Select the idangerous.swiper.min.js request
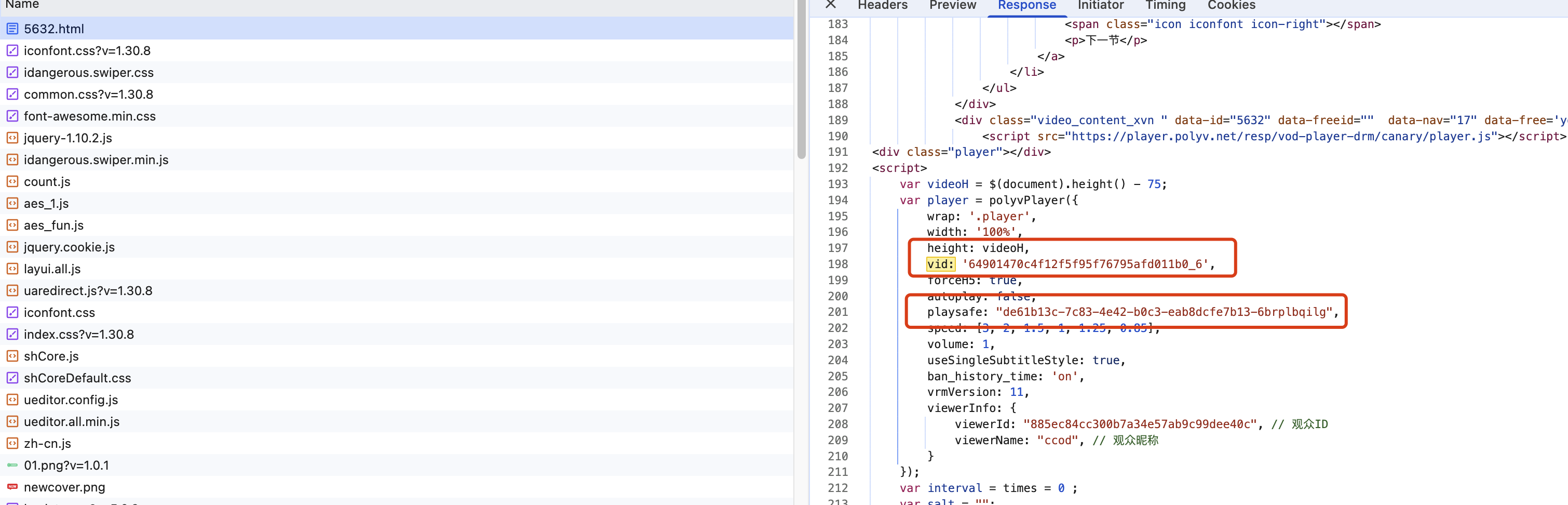1568x505 pixels. pos(397,160)
